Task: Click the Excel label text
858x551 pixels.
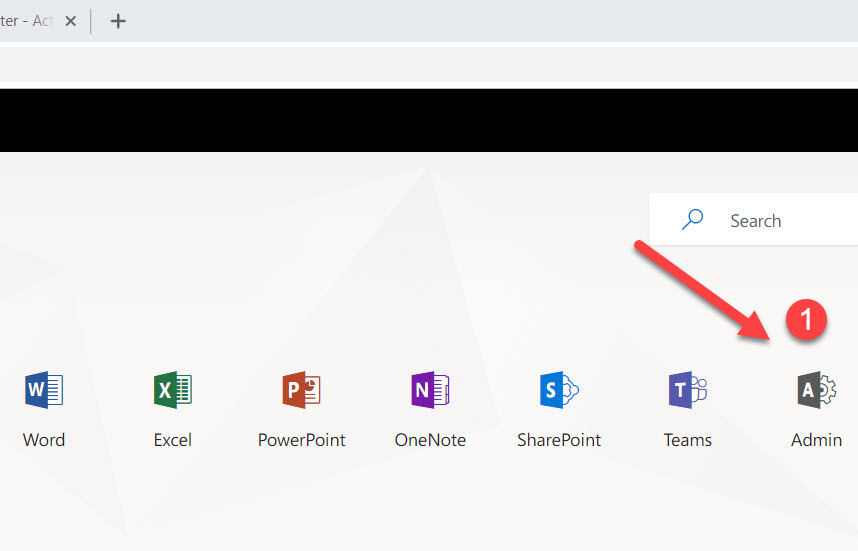Action: [173, 440]
